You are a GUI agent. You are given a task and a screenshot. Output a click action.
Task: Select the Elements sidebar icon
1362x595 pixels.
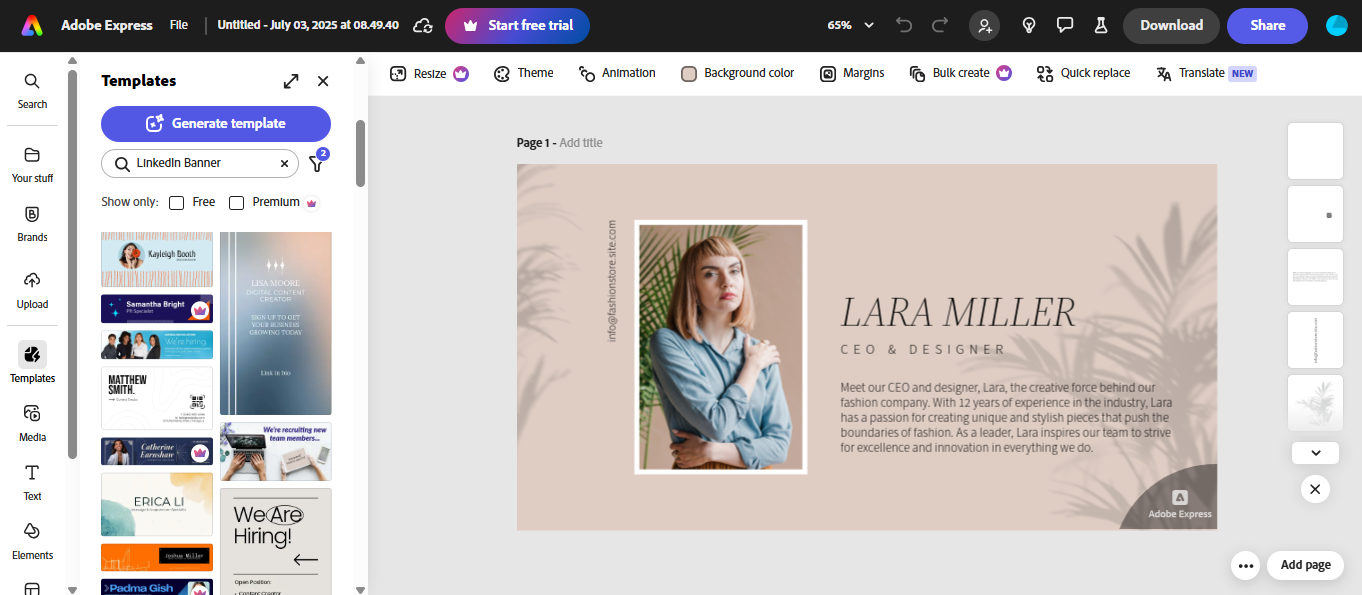pos(32,540)
